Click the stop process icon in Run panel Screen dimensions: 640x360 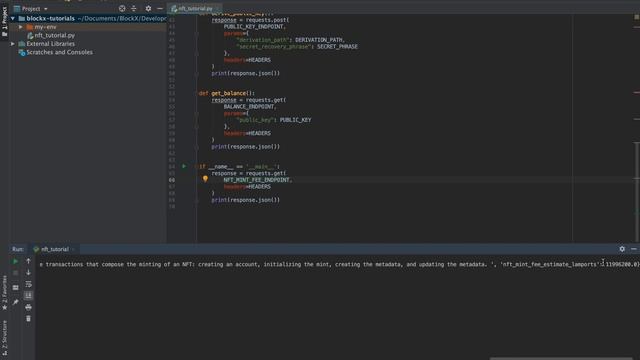tap(16, 273)
